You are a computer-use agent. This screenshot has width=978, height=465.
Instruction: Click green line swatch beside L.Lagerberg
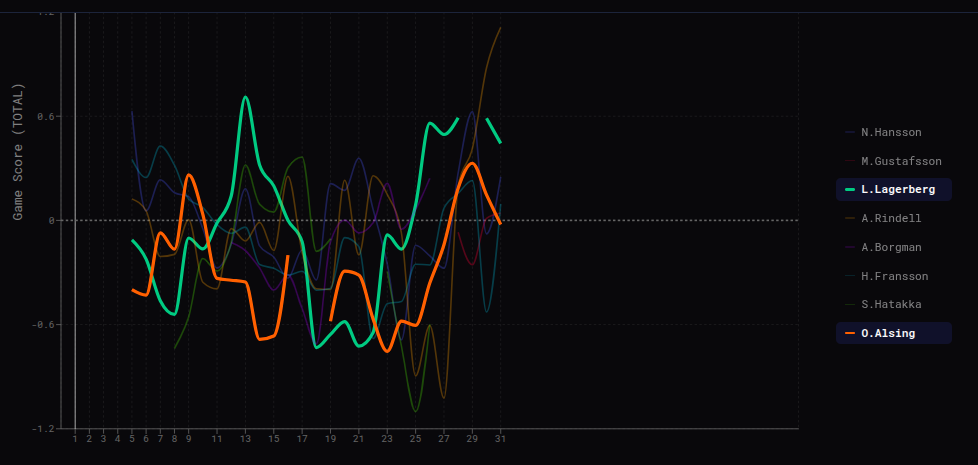(851, 190)
